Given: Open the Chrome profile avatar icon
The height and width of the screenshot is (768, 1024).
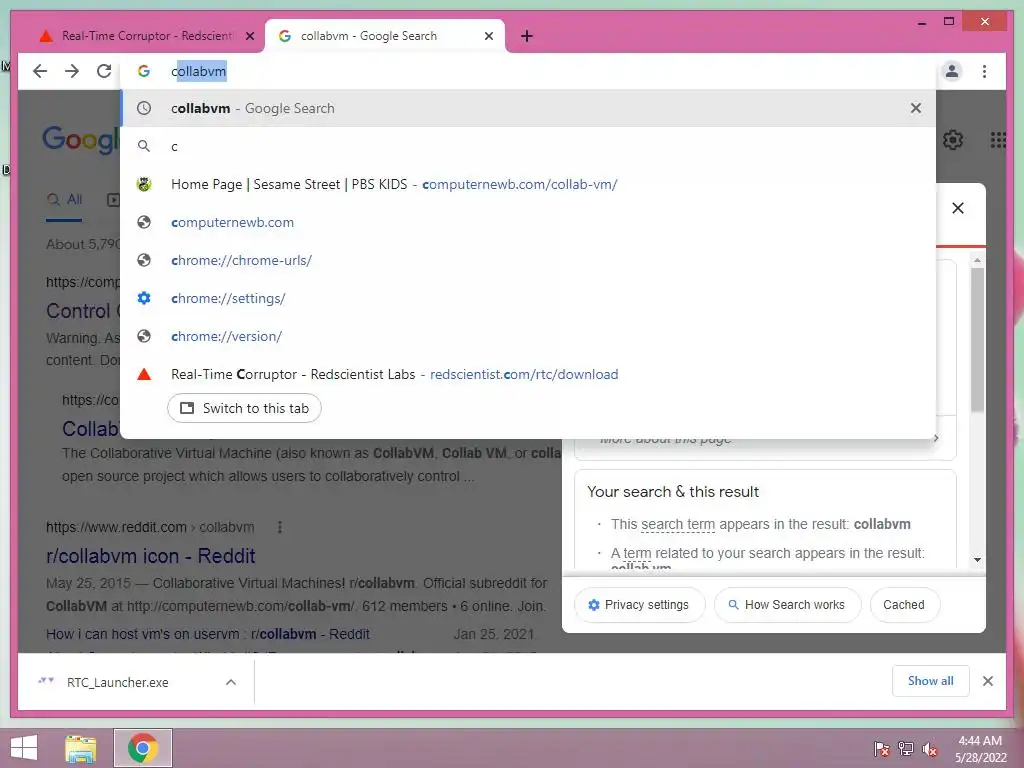Looking at the screenshot, I should pos(952,71).
